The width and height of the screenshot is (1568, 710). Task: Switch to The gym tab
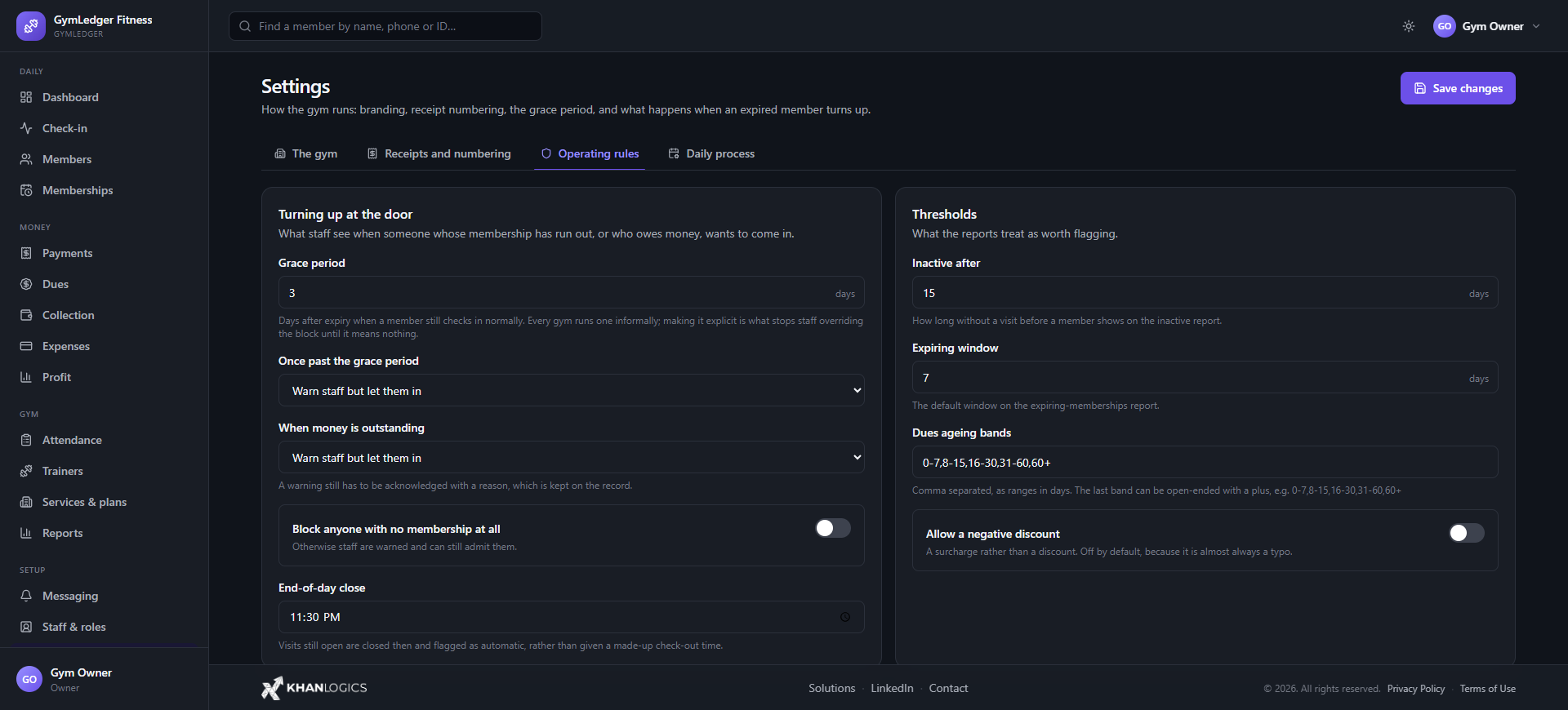[306, 153]
